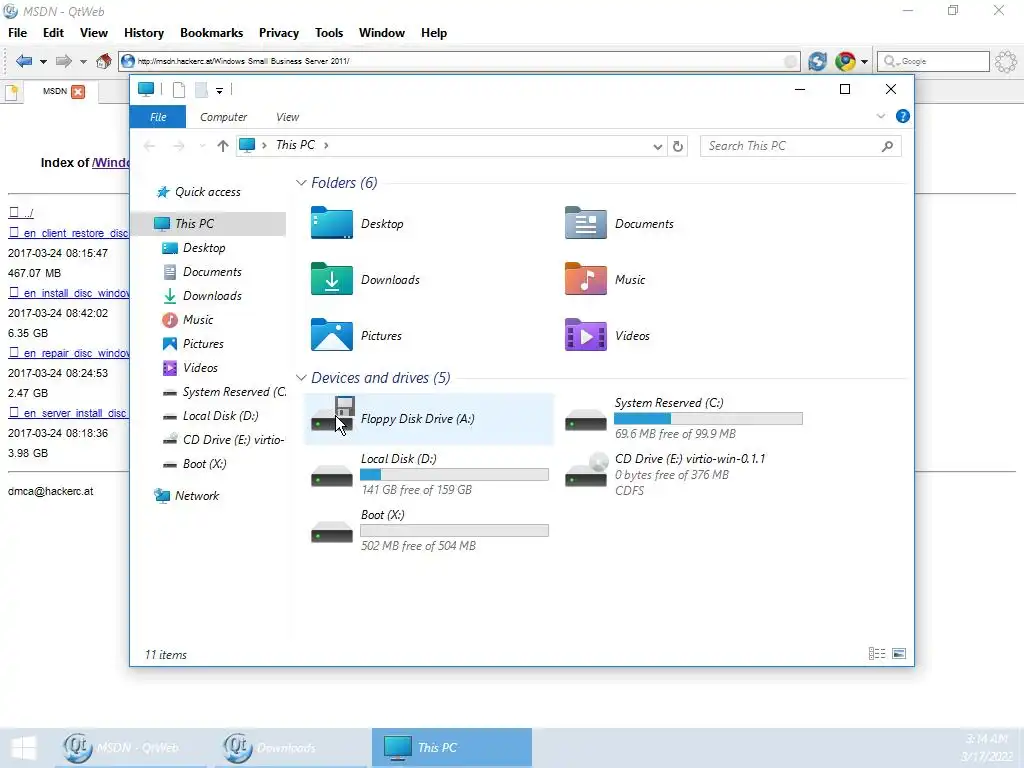Select Local Disk (D:) drive in main pane
Viewport: 1024px width, 768px height.
pos(429,475)
